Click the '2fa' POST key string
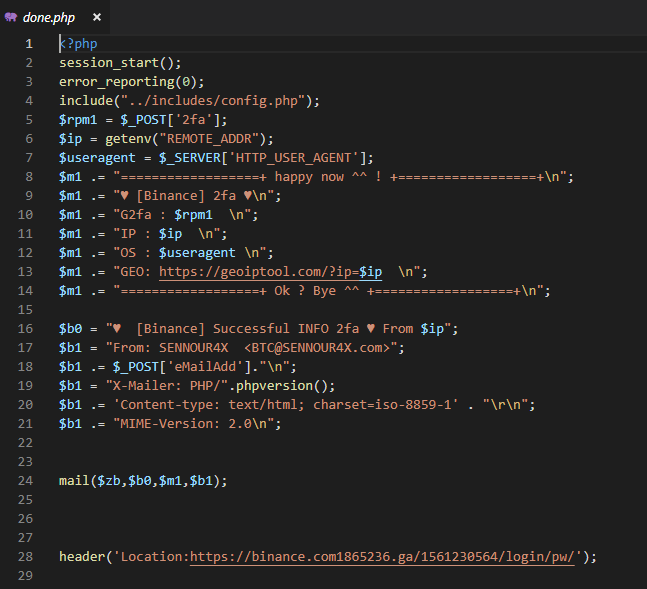The width and height of the screenshot is (647, 589). point(194,120)
